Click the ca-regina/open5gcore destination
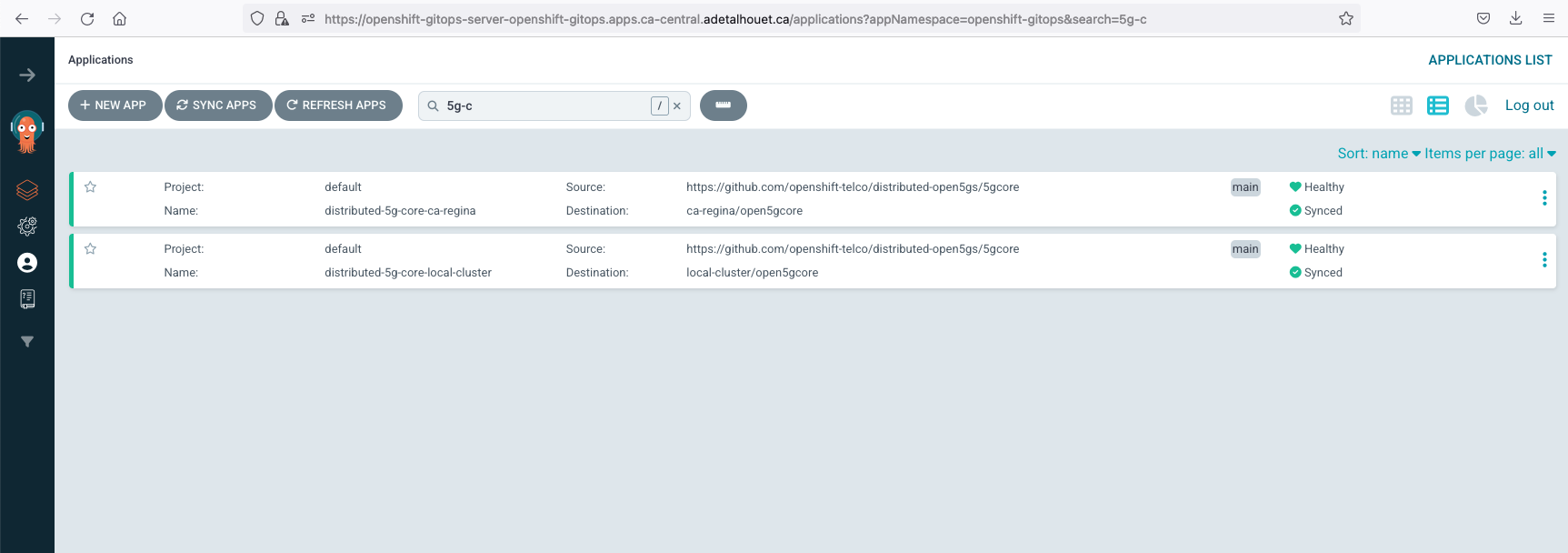The width and height of the screenshot is (1568, 553). pos(744,210)
